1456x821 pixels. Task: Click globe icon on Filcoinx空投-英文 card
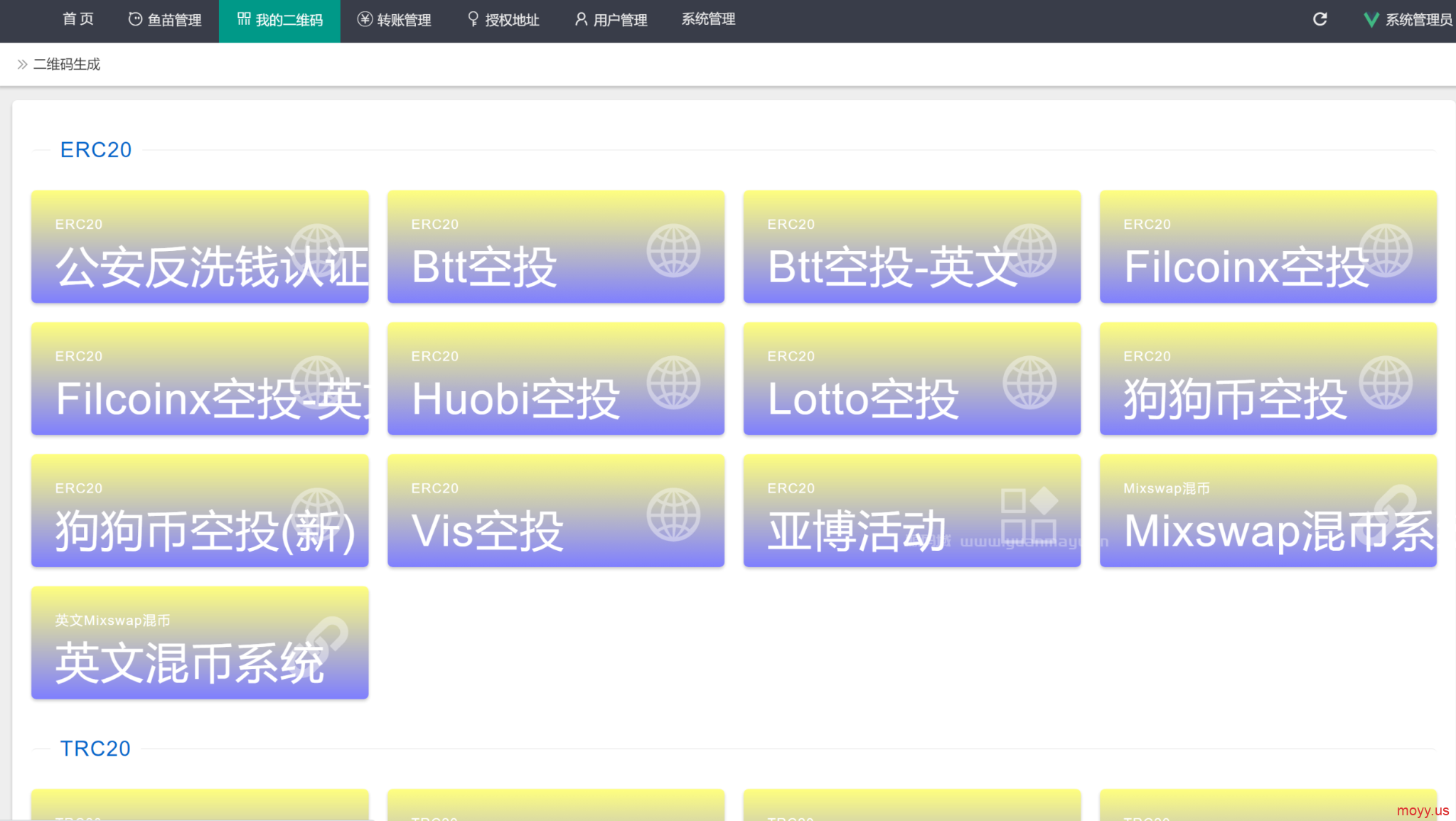[317, 382]
